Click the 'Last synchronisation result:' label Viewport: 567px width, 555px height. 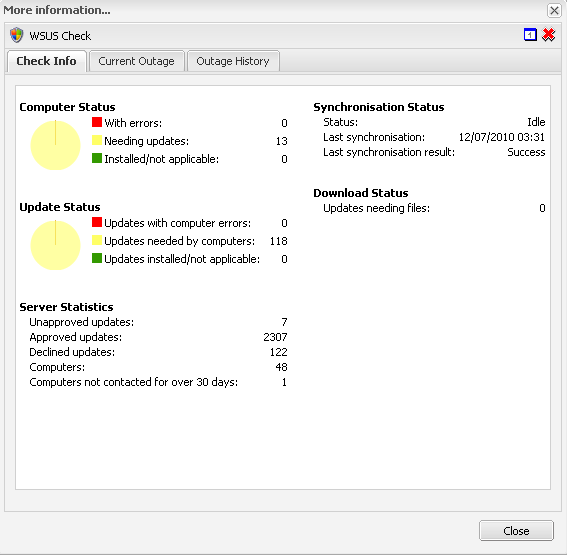tap(389, 152)
